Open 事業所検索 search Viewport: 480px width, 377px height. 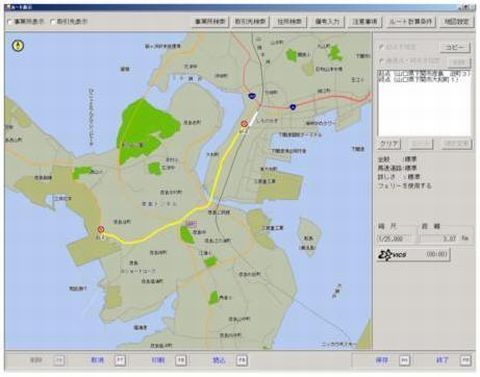coord(210,22)
